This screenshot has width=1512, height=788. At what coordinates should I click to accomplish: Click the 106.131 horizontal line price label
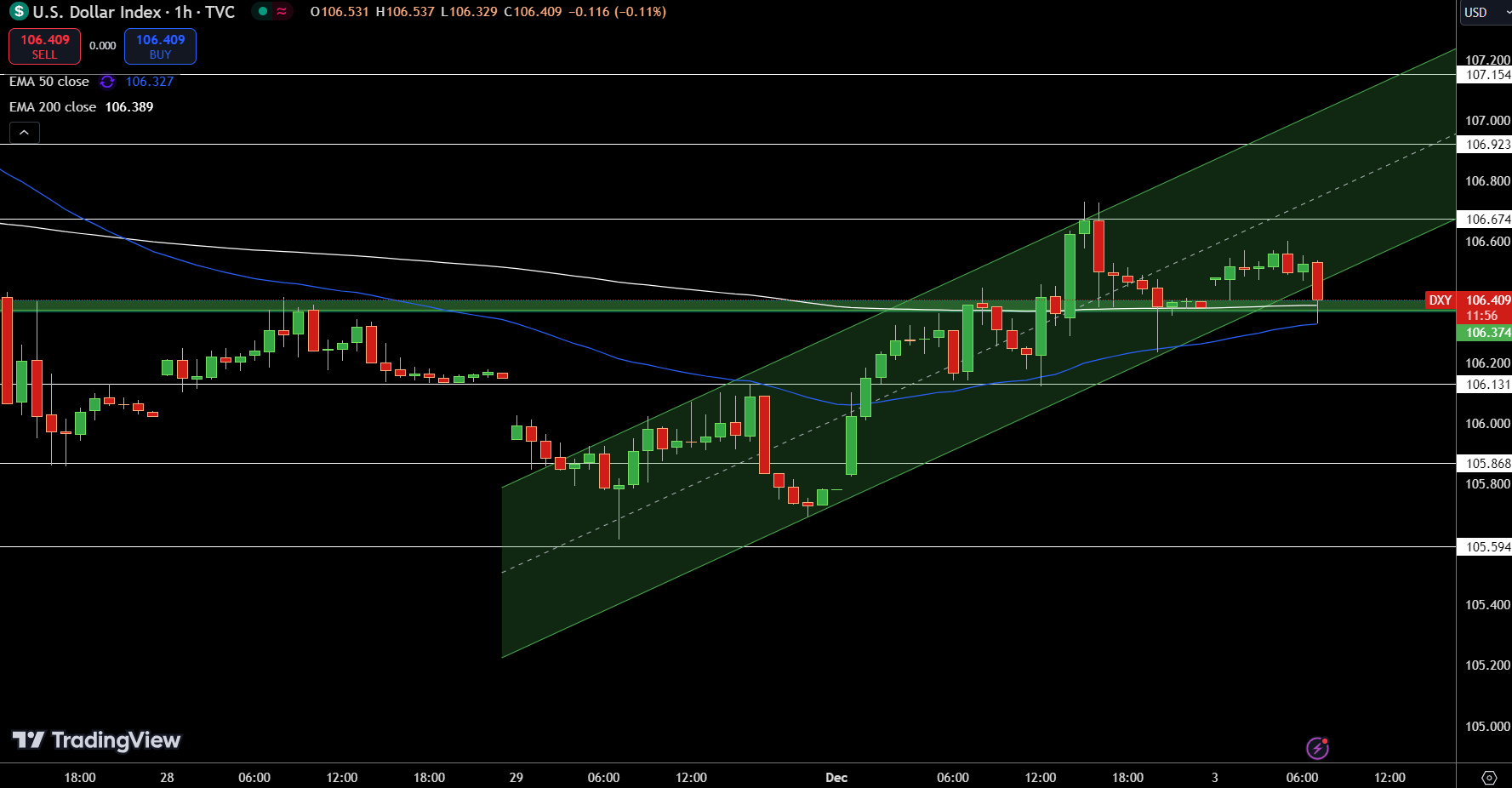click(x=1485, y=385)
